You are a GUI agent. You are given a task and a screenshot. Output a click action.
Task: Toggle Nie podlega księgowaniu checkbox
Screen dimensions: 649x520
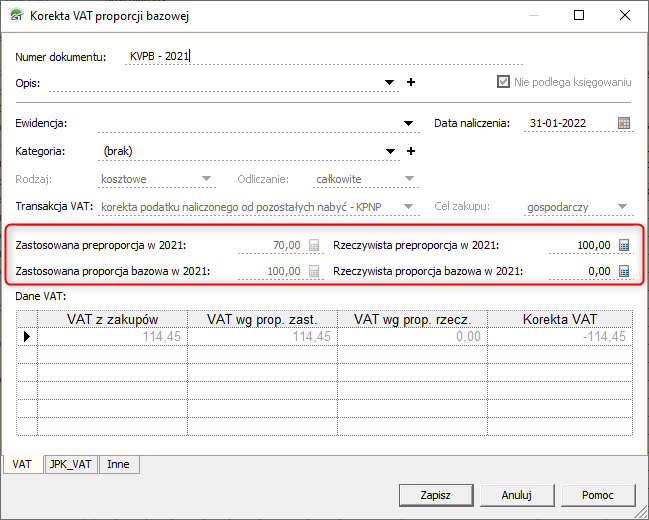click(503, 82)
